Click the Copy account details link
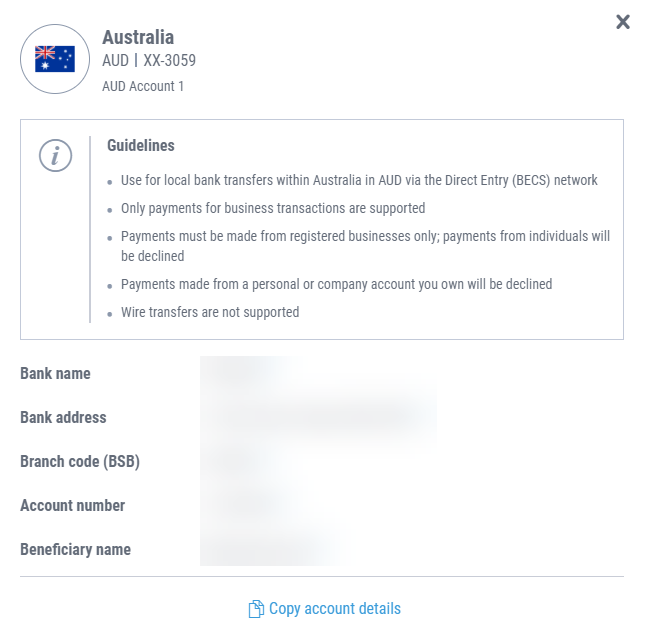 (x=335, y=609)
